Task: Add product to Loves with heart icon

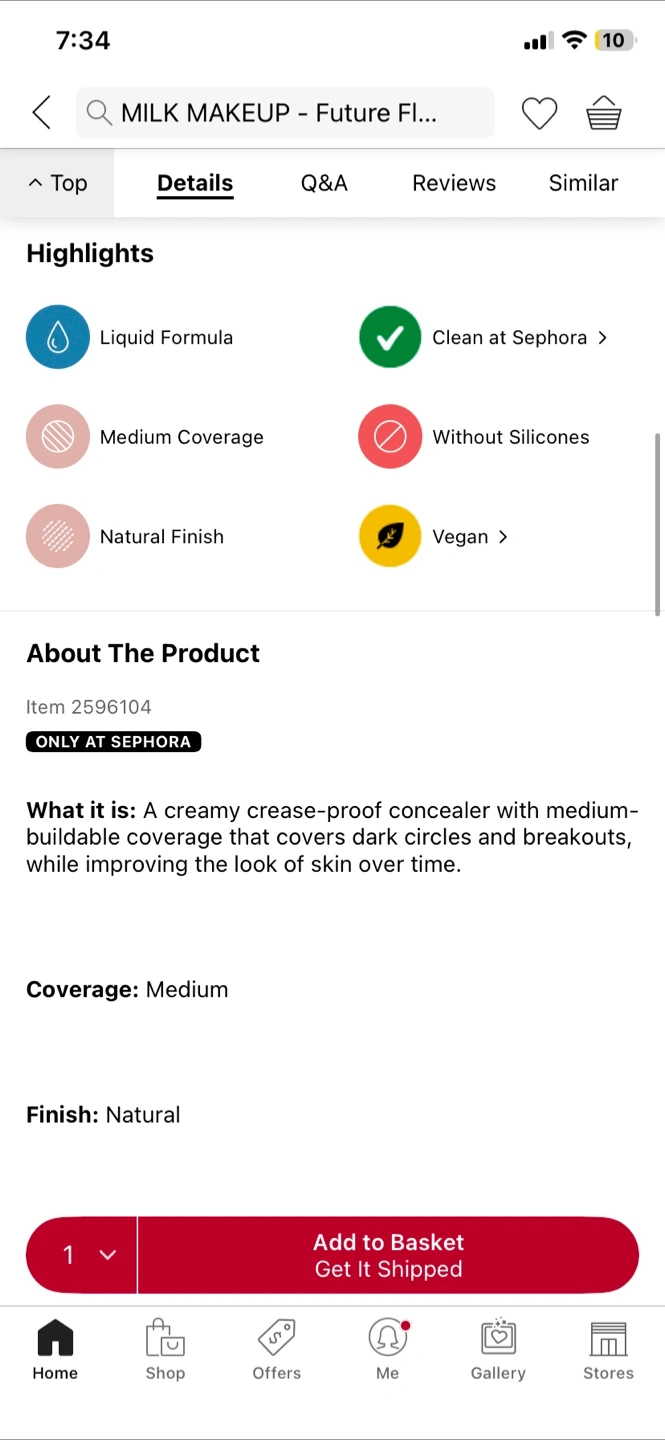Action: pyautogui.click(x=539, y=113)
